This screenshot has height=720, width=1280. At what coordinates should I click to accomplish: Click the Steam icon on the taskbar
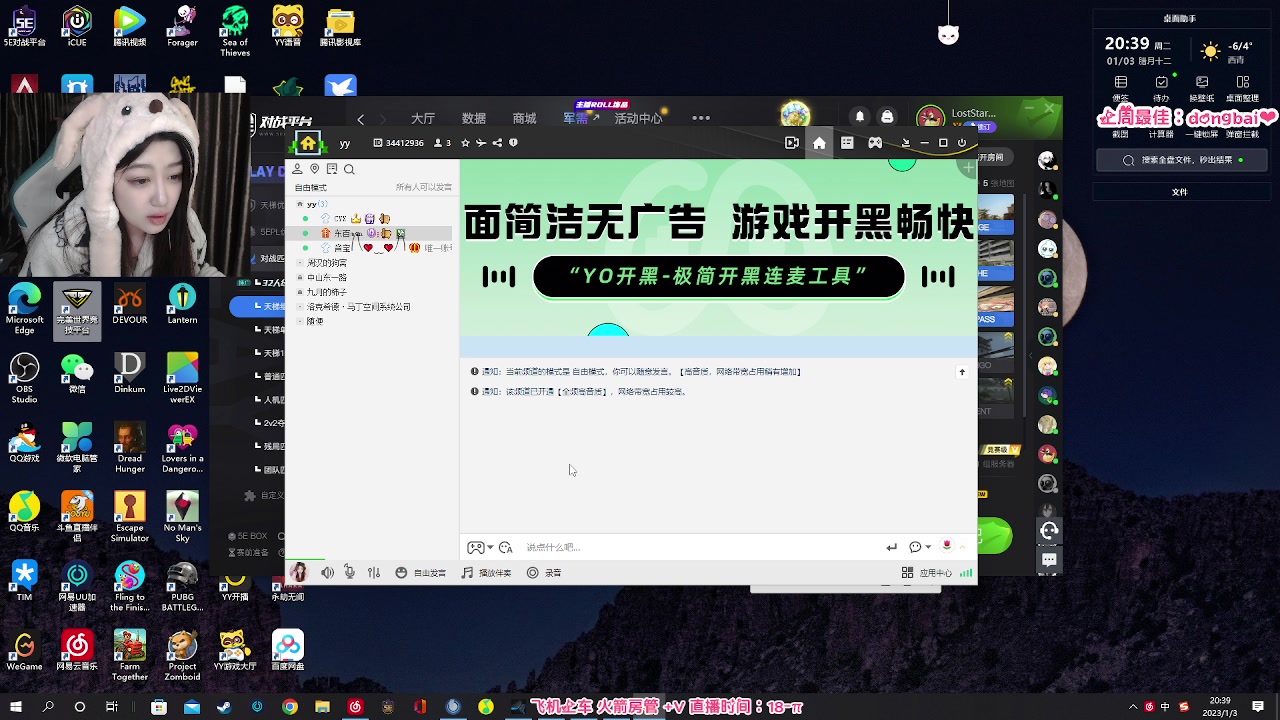tap(224, 707)
